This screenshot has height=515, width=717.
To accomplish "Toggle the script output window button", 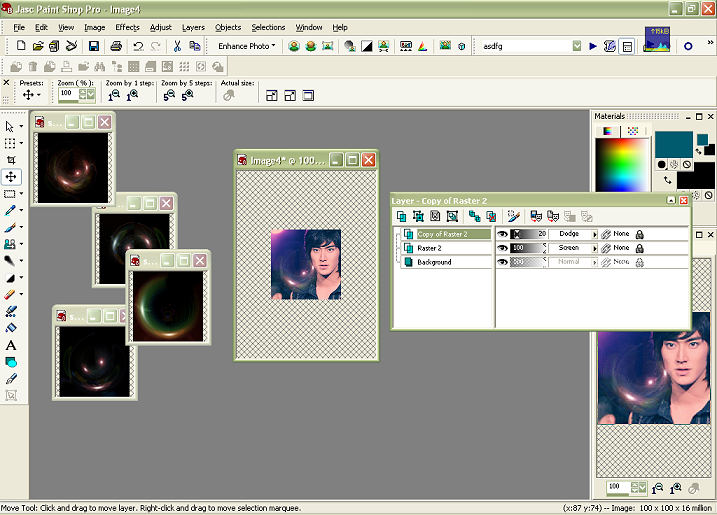I will 627,46.
